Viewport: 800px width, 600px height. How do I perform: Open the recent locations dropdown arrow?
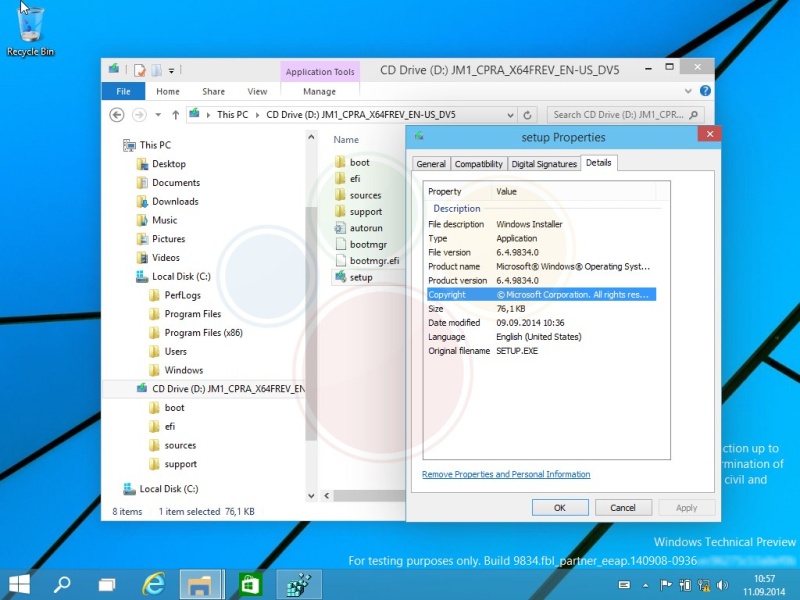point(158,115)
